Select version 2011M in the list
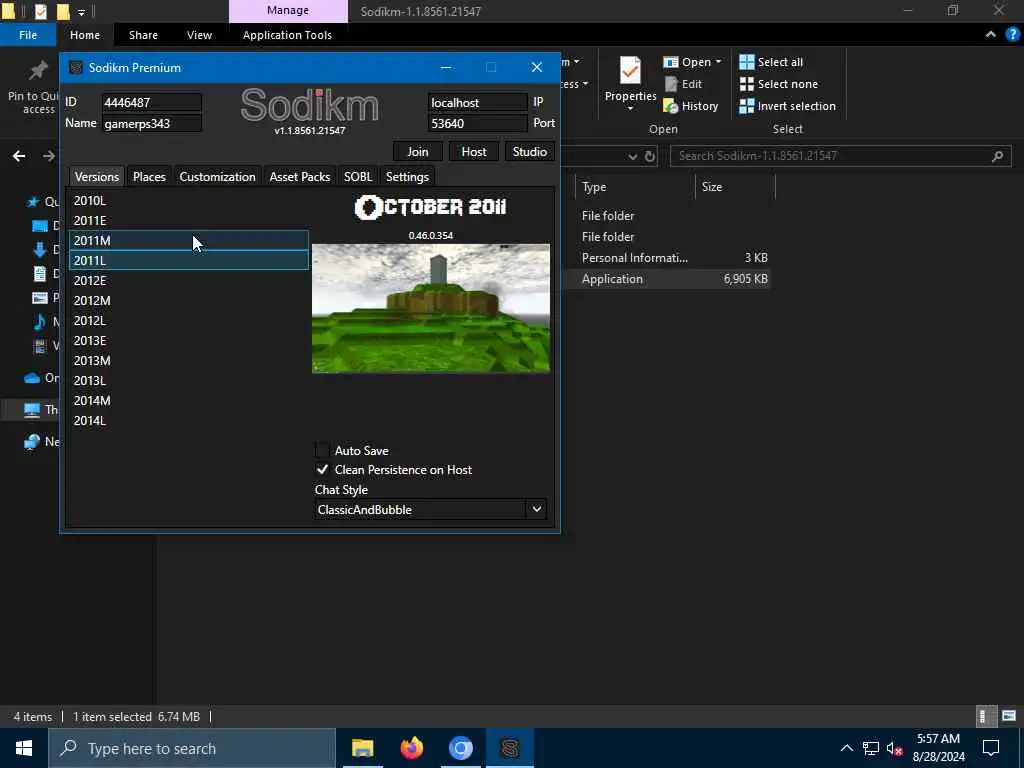The width and height of the screenshot is (1024, 768). coord(189,240)
